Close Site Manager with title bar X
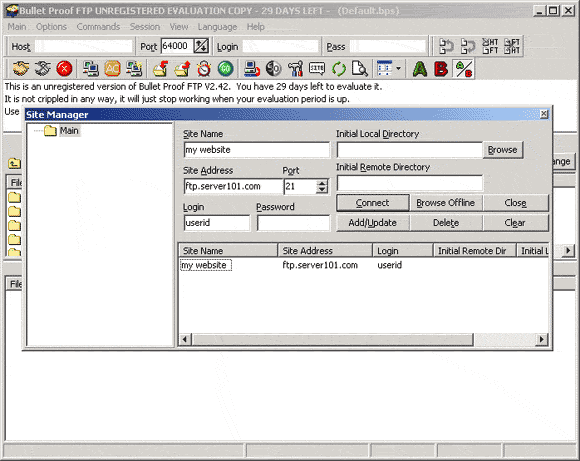 [x=544, y=114]
